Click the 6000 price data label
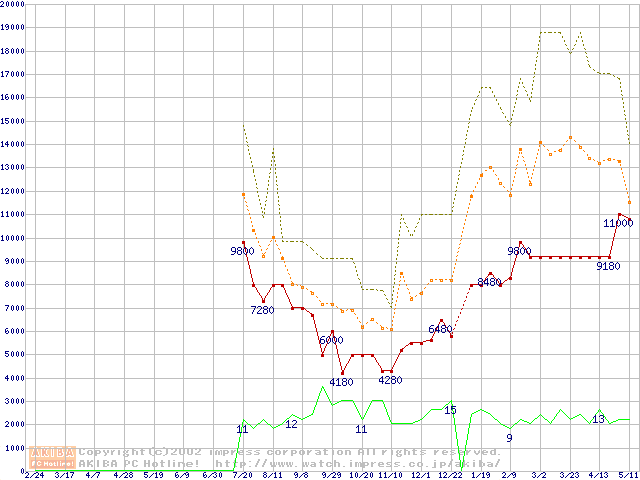640x480 pixels. 331,340
